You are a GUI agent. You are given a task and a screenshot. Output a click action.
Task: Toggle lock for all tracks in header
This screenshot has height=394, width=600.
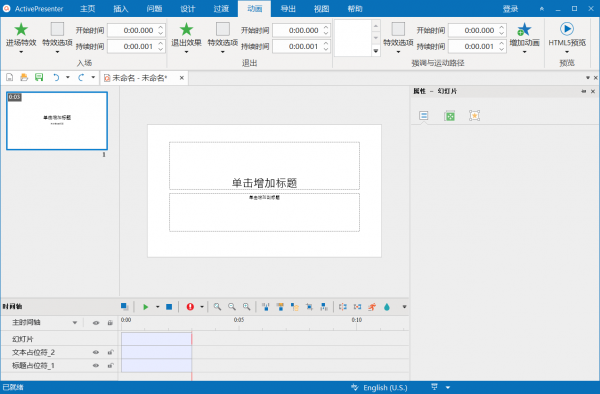[110, 323]
